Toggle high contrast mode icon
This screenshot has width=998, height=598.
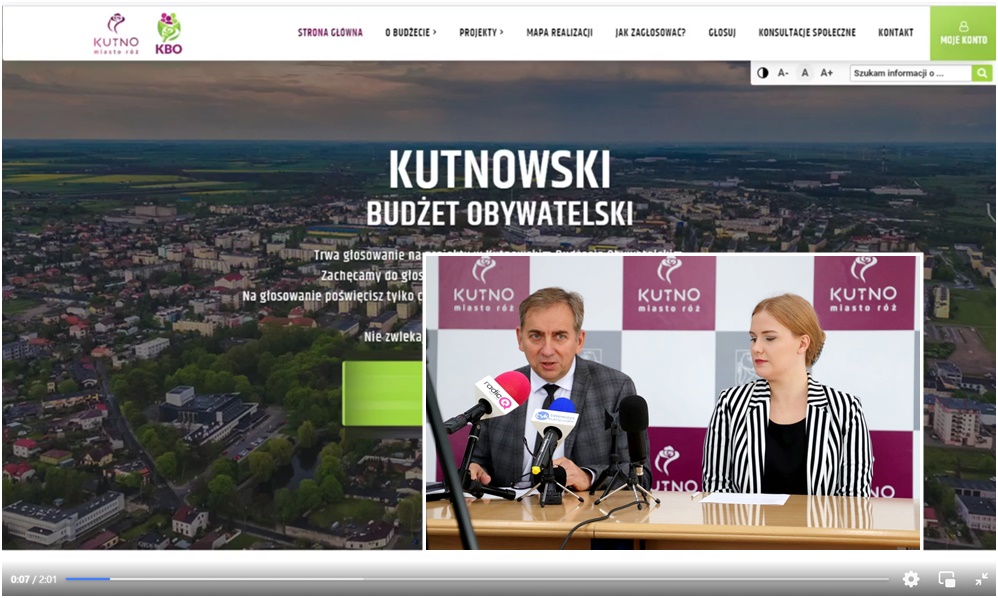tap(763, 73)
